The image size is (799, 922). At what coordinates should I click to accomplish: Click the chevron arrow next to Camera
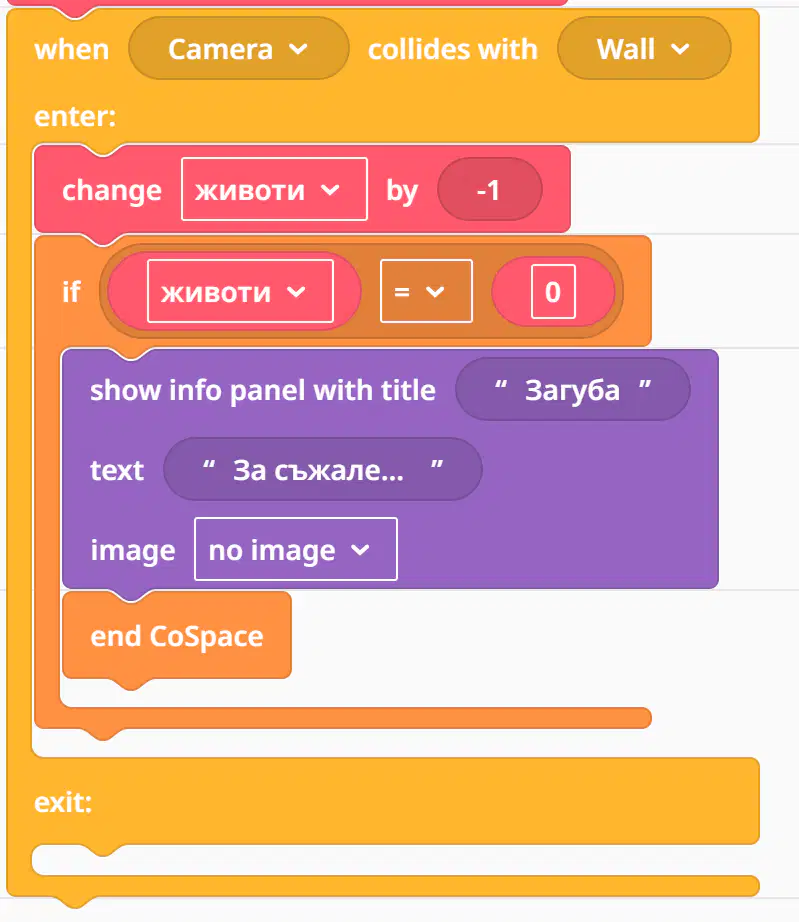[x=299, y=49]
